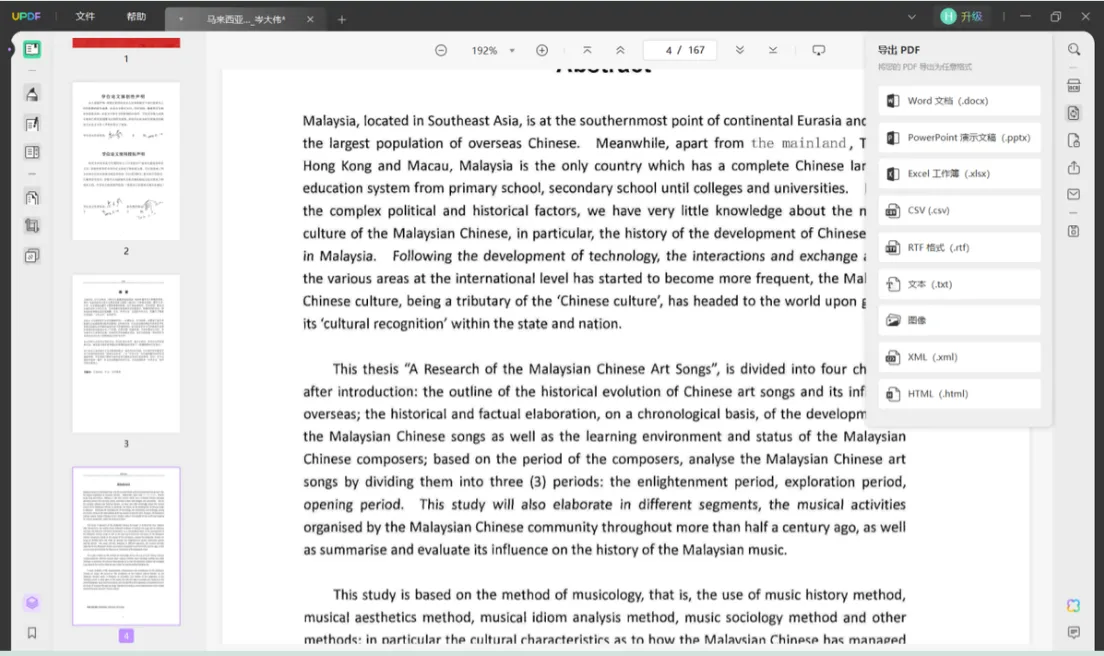Viewport: 1104px width, 656px height.
Task: Click the zoom out minus button
Action: [441, 50]
